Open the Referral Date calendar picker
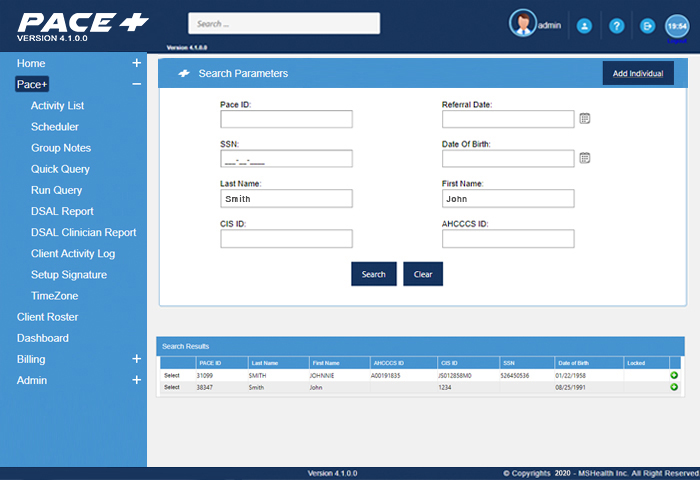The height and width of the screenshot is (480, 700). (584, 118)
